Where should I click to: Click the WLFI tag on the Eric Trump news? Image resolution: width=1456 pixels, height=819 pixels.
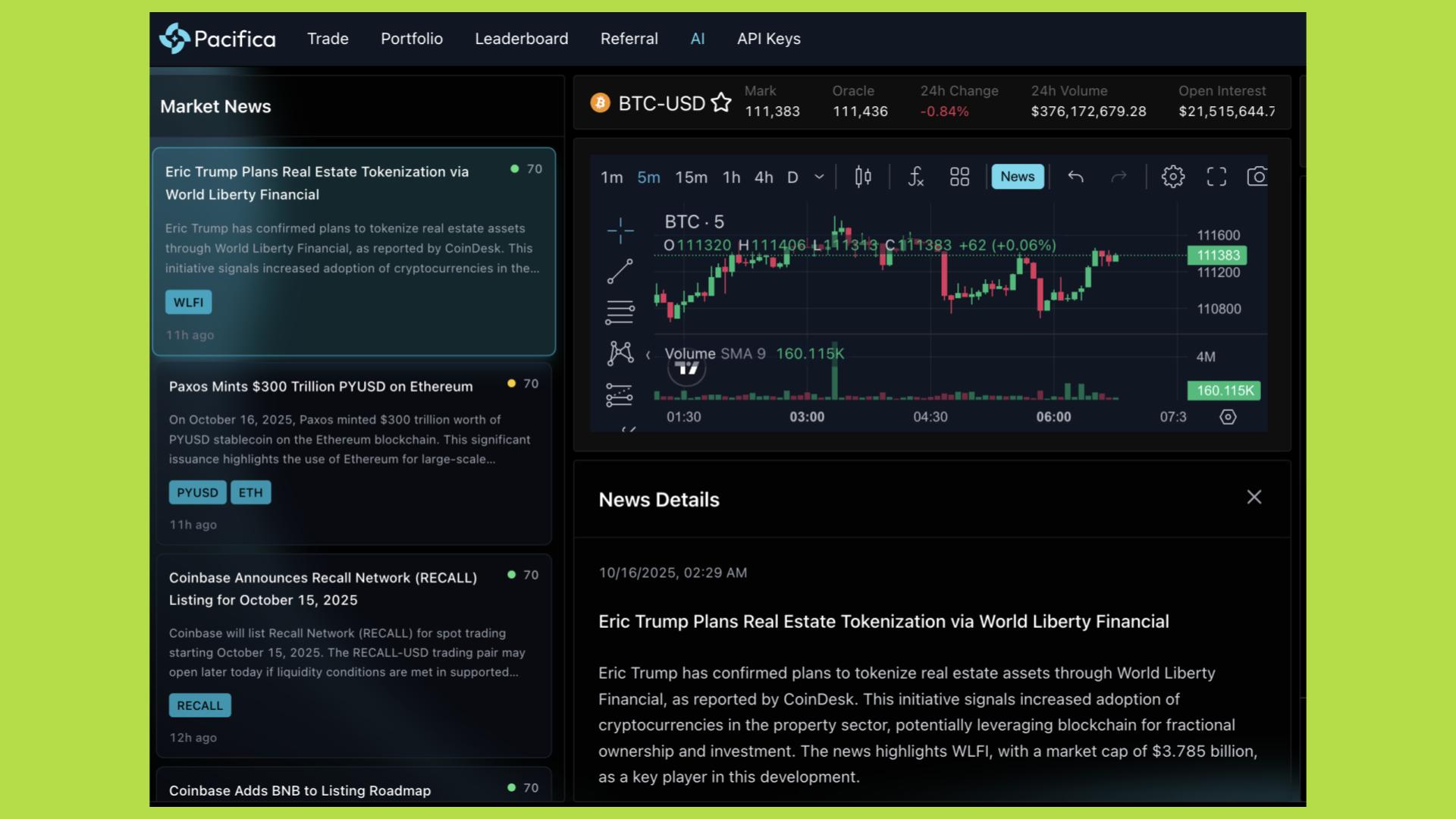pos(188,303)
